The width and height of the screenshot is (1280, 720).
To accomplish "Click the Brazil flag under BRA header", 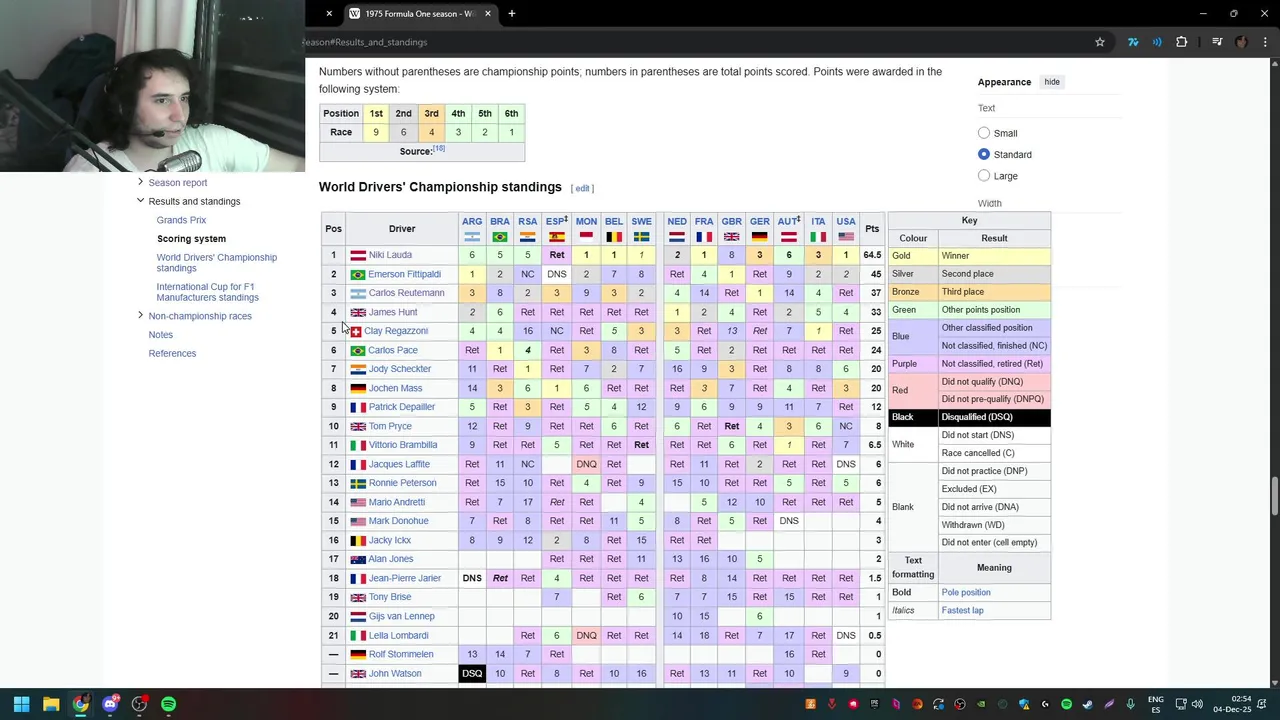I will pos(500,237).
